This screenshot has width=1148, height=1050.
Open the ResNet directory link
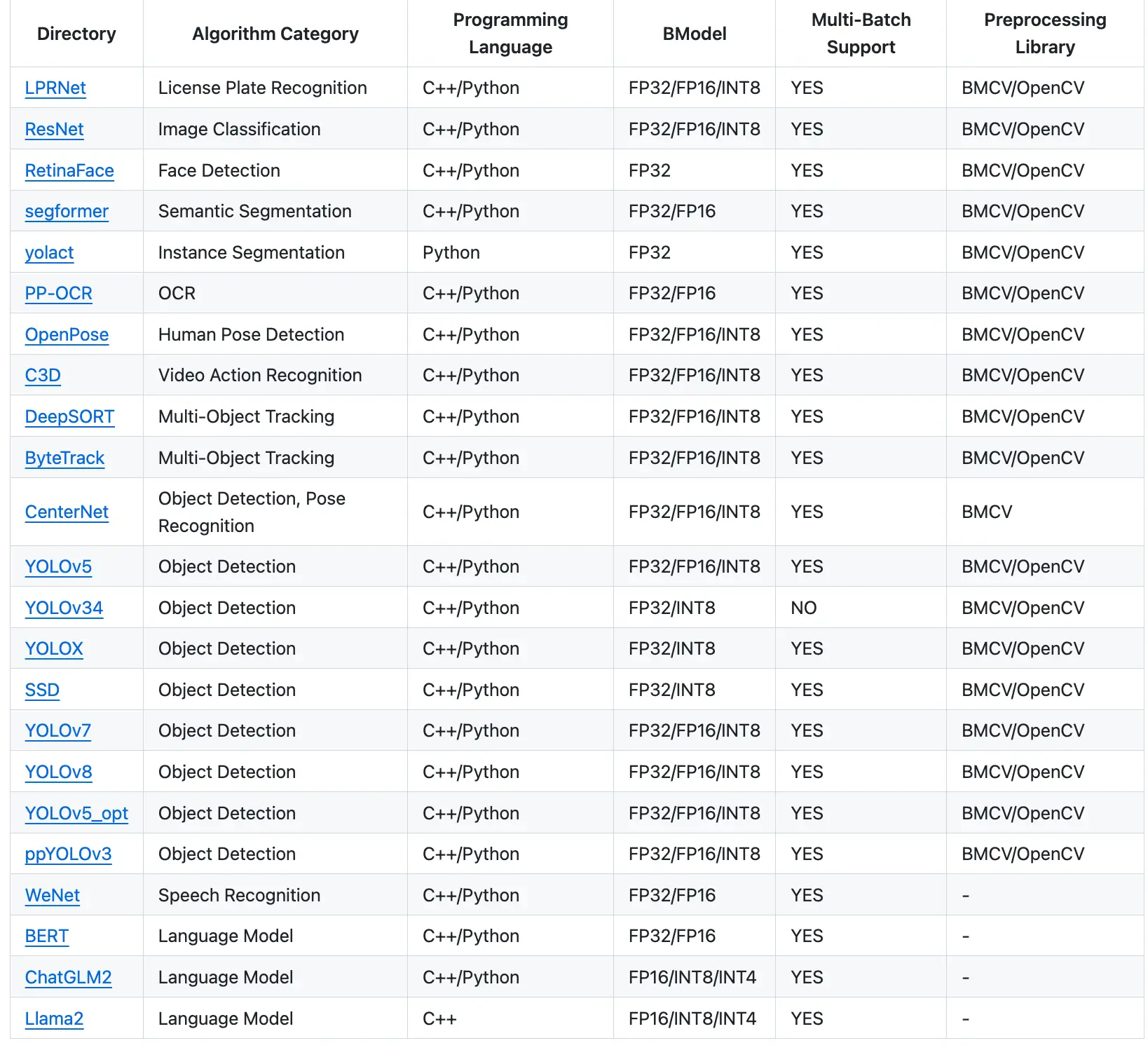pyautogui.click(x=54, y=129)
